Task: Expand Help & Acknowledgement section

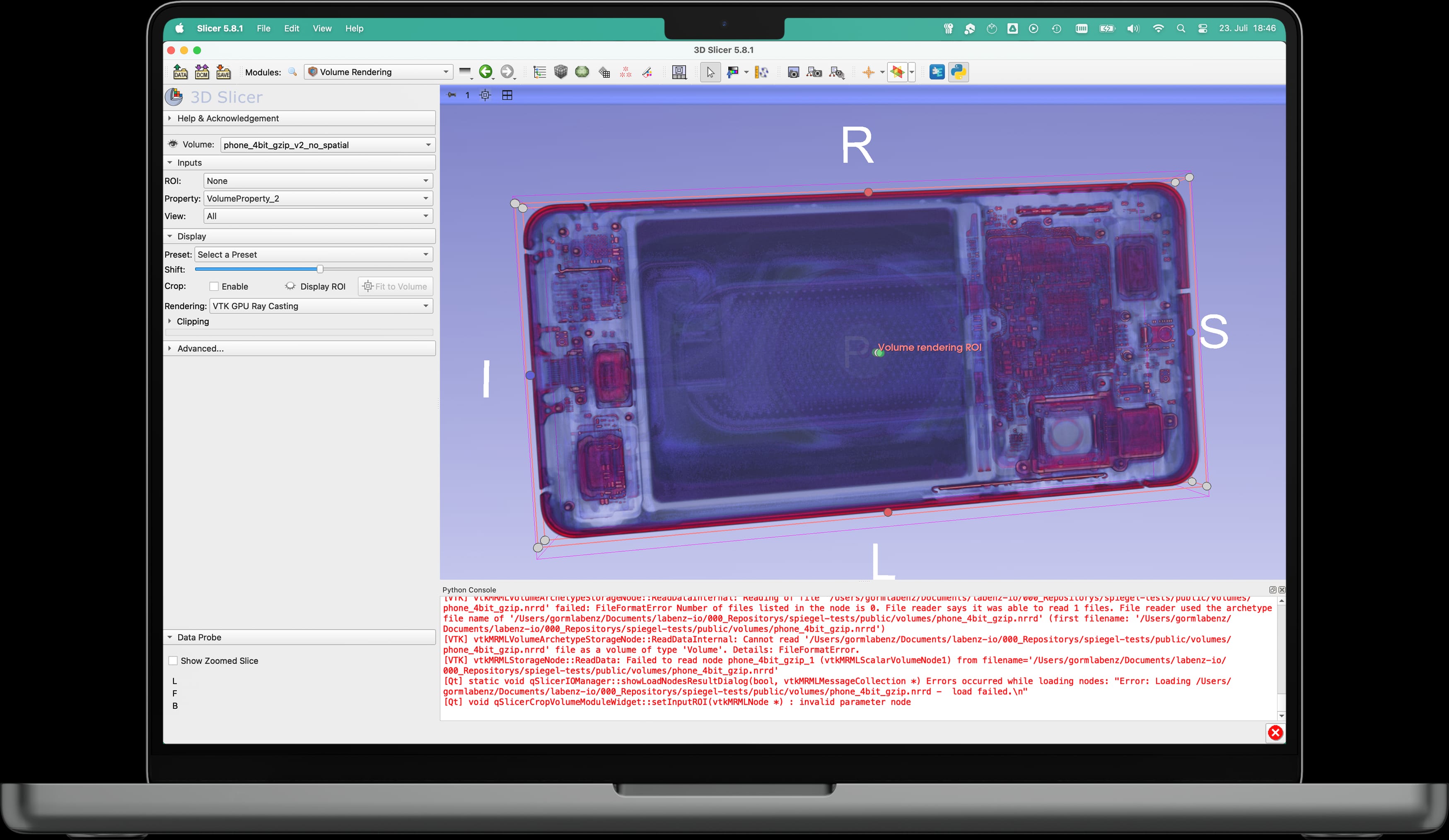Action: pos(299,118)
